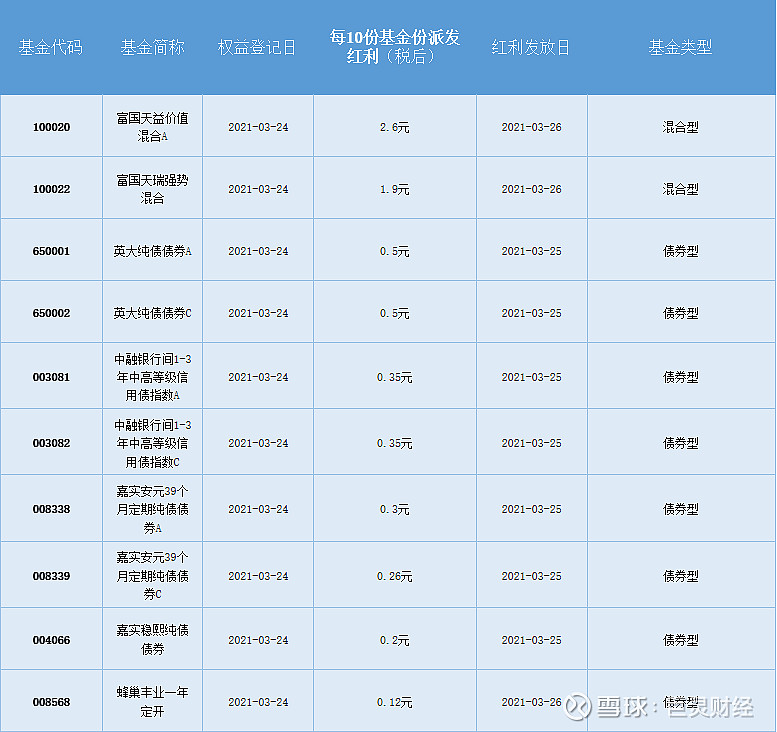Viewport: 777px width, 732px height.
Task: Click payout date 2021-03-26 for 100022
Action: point(531,189)
